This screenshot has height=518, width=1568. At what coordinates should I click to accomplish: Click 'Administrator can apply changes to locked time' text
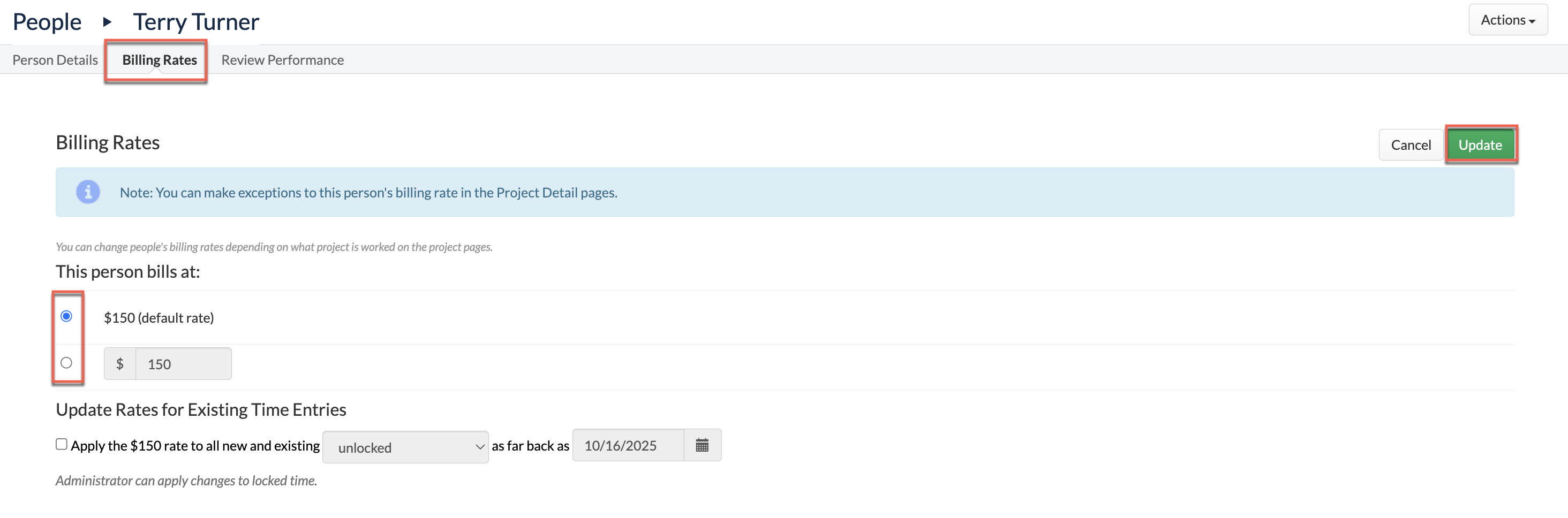(x=186, y=481)
